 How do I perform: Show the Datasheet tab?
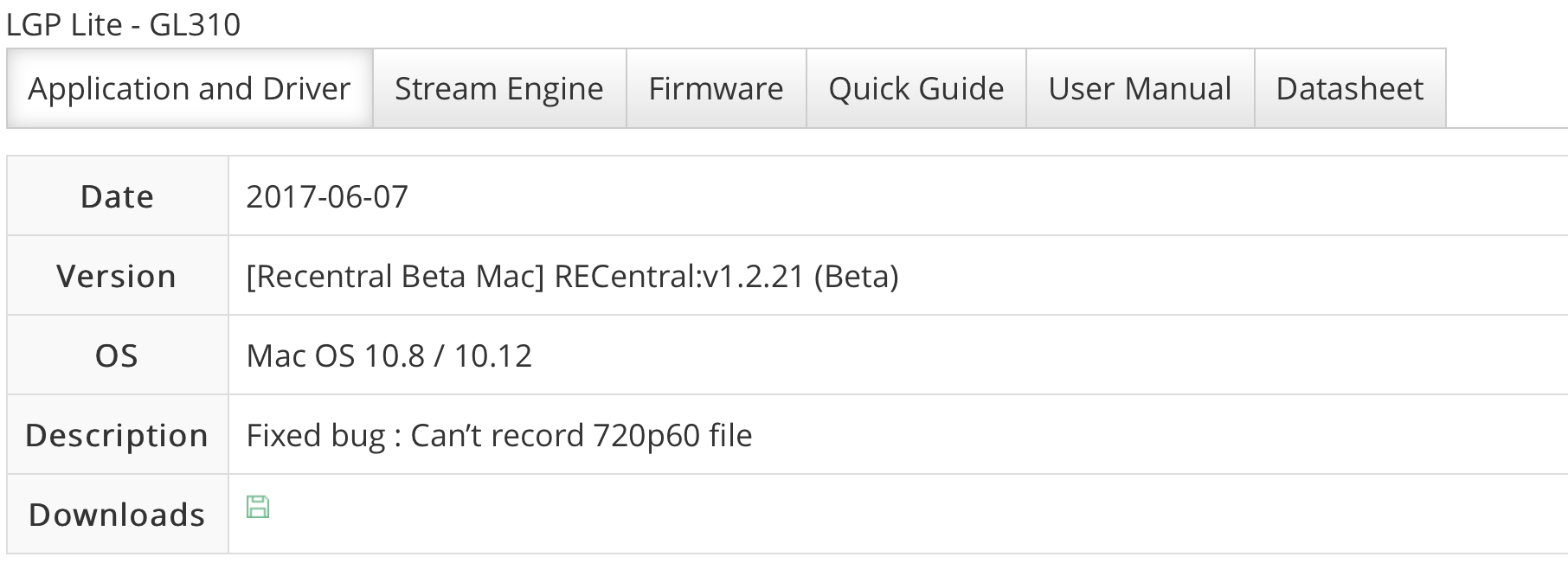point(1350,88)
